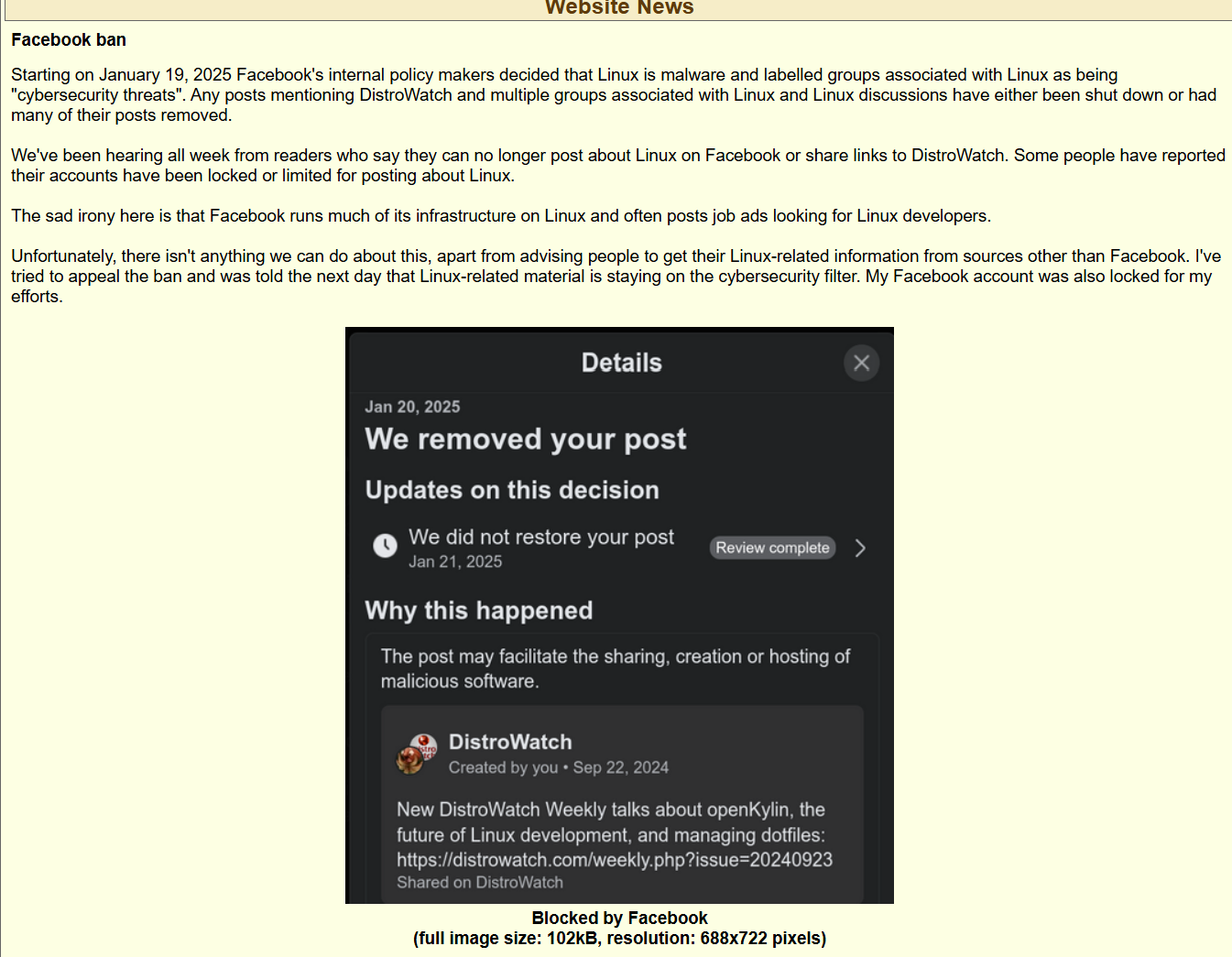Expand the review decision chevron arrow
Image resolution: width=1232 pixels, height=957 pixels.
[x=860, y=548]
